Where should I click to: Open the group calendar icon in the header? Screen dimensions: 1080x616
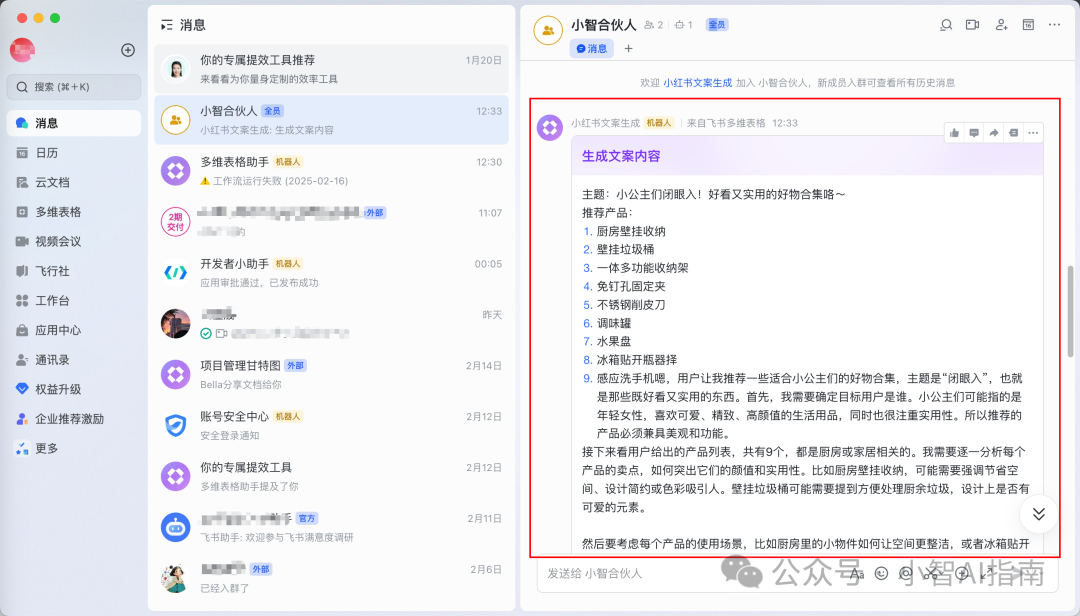point(1028,25)
